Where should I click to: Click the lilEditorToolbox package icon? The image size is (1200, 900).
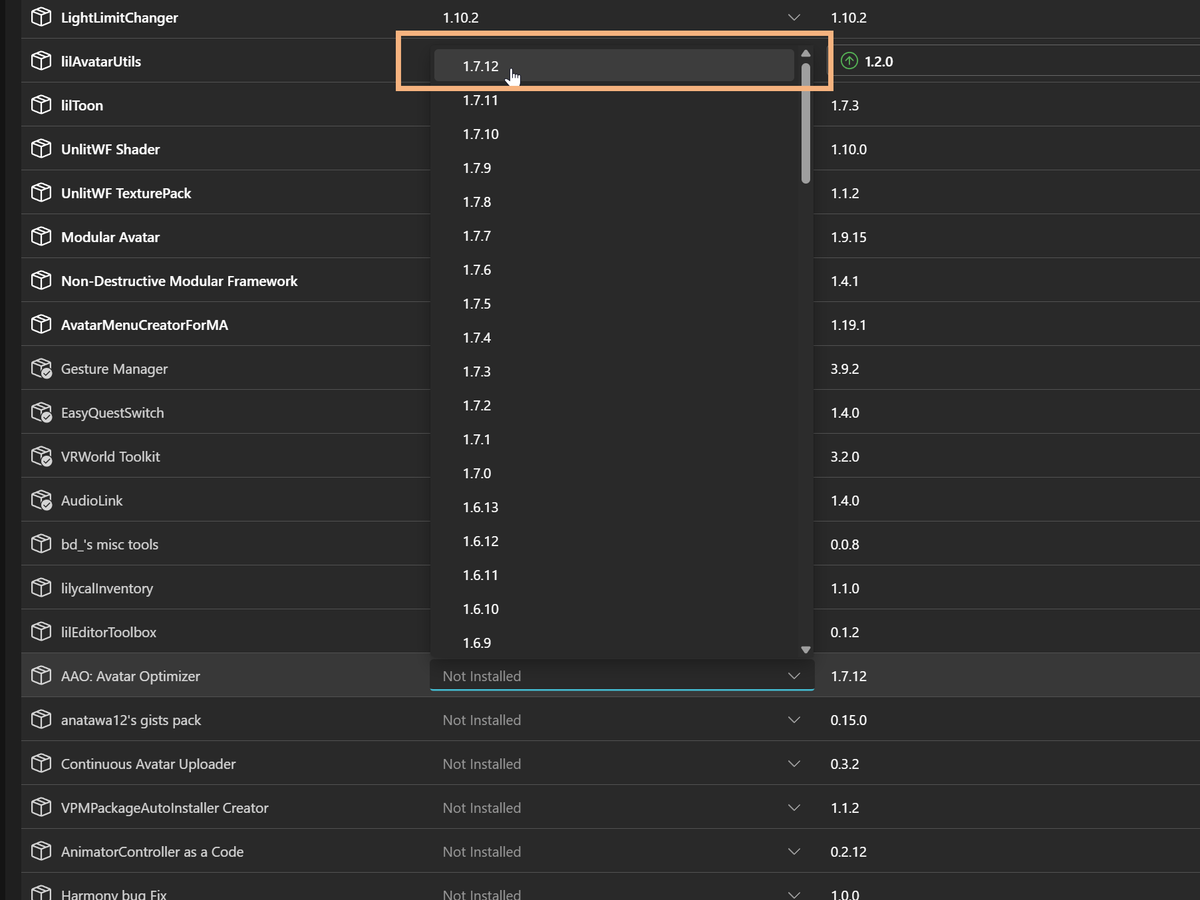pyautogui.click(x=41, y=632)
